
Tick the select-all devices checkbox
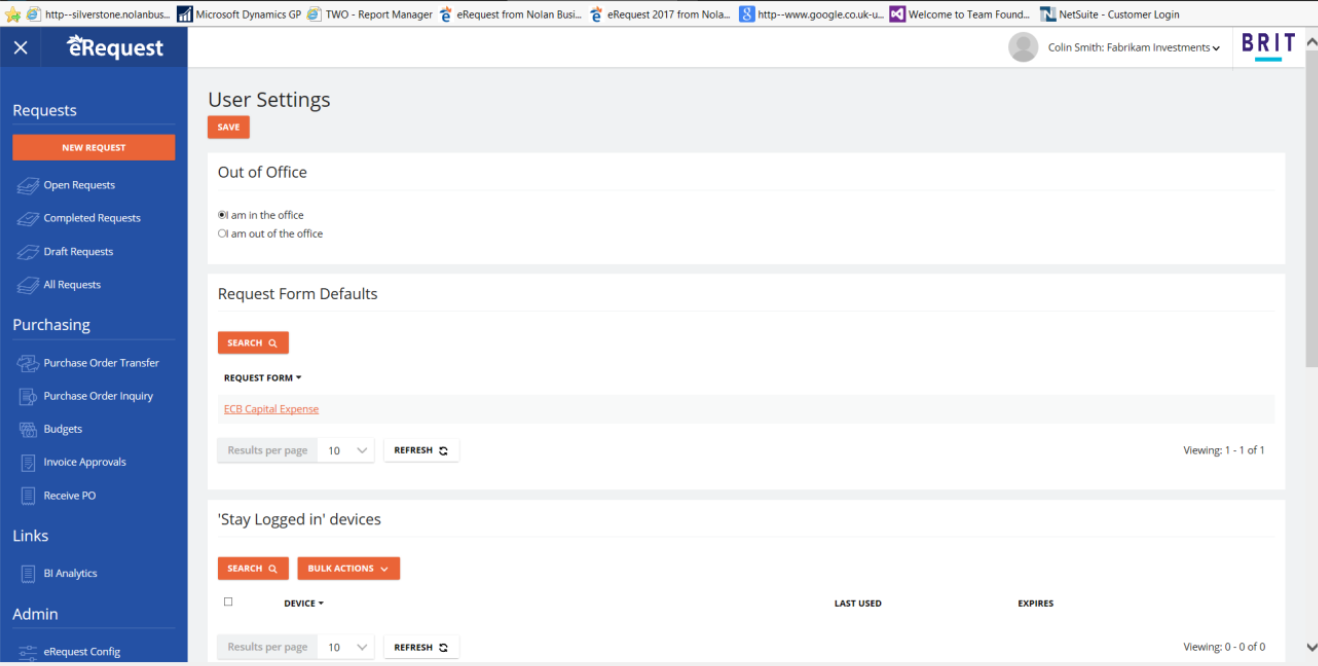click(228, 602)
